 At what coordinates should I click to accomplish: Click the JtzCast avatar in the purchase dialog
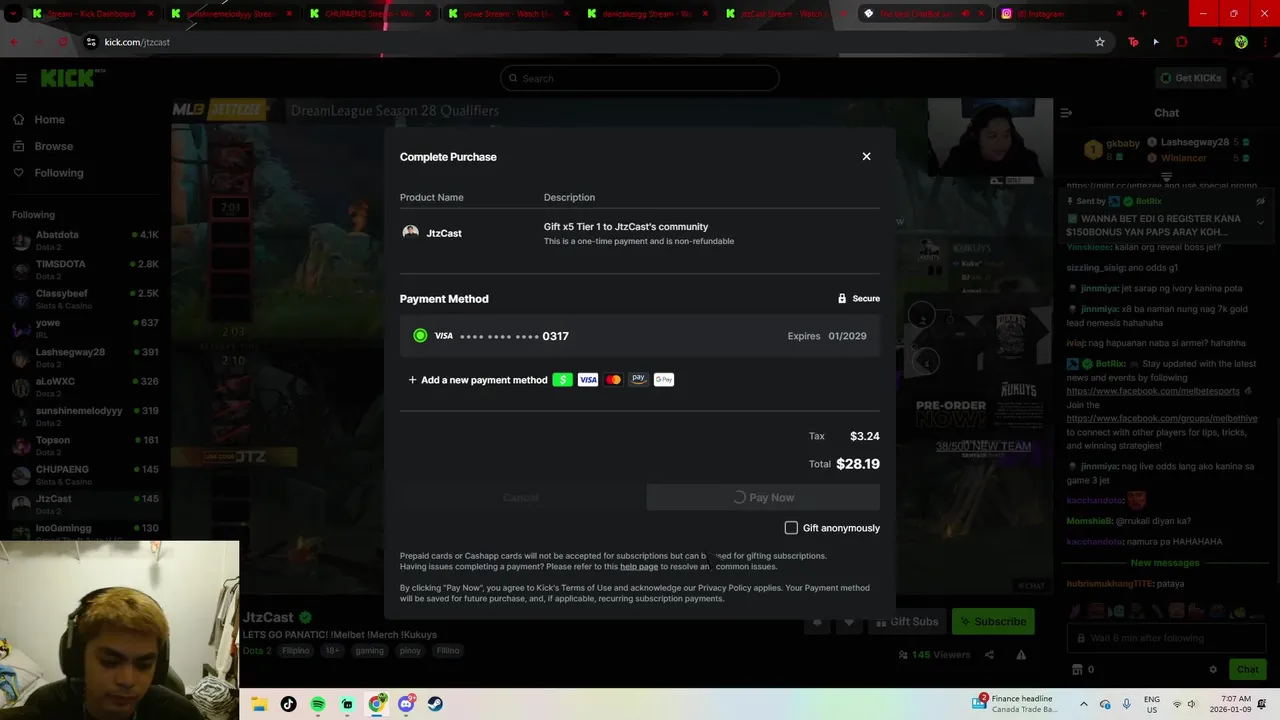410,233
